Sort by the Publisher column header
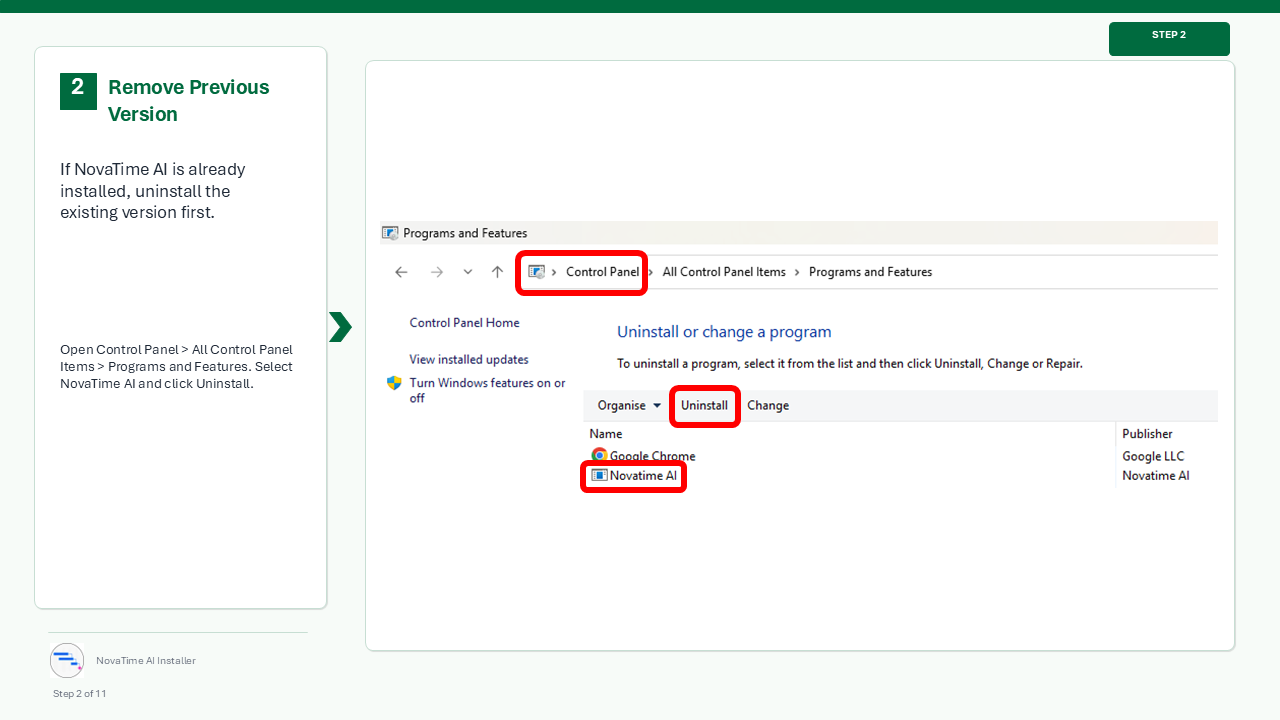Viewport: 1280px width, 720px height. (1147, 434)
